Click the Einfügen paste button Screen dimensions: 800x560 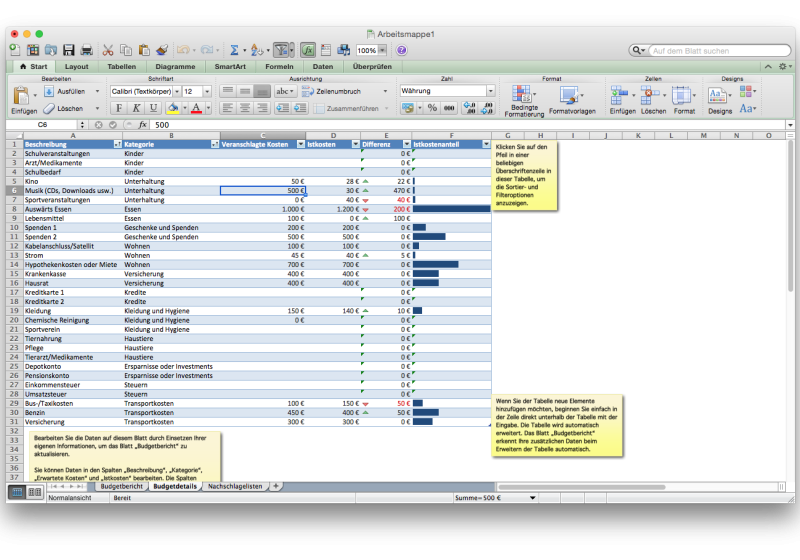click(22, 99)
